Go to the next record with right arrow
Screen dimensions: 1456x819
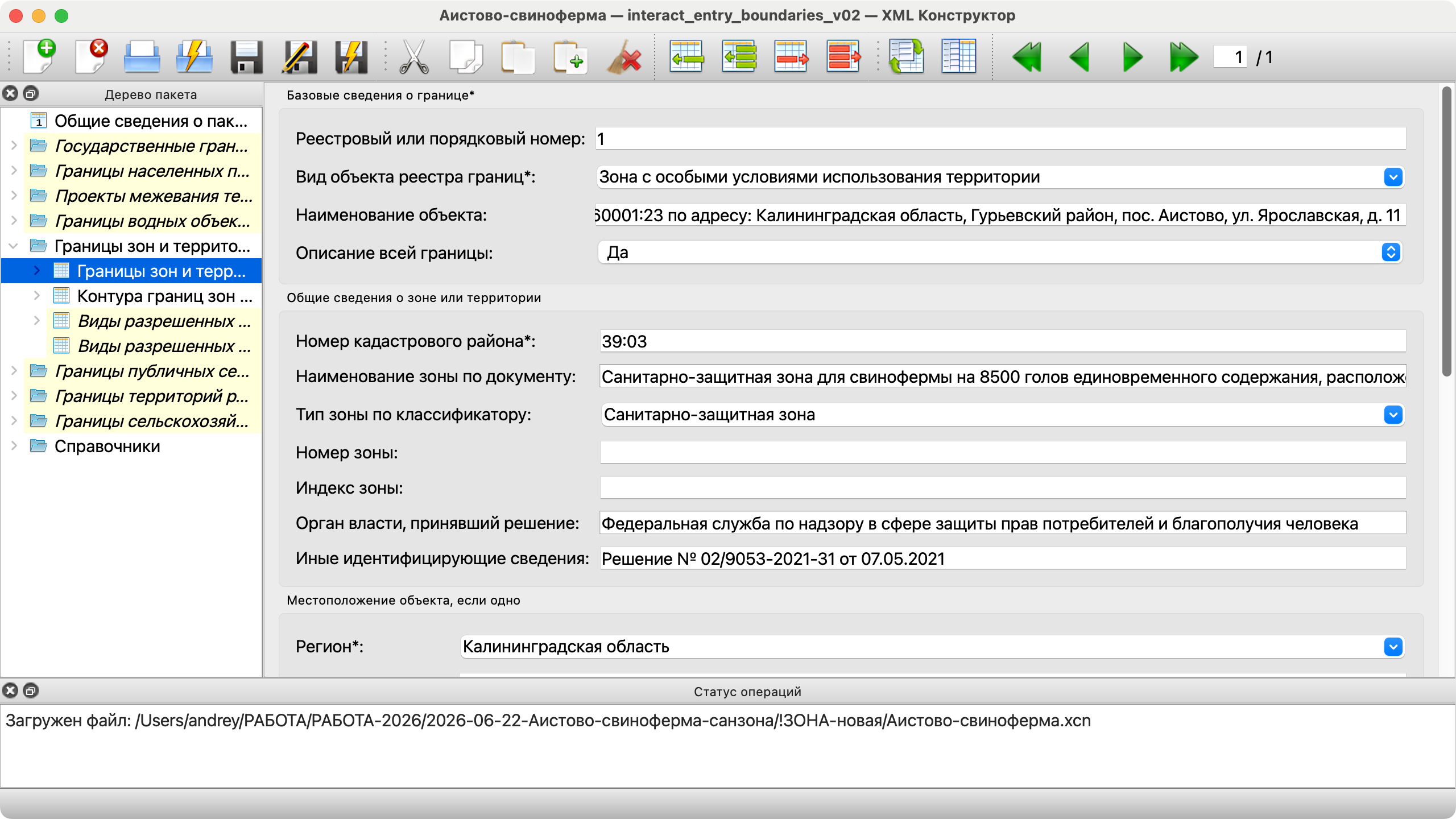click(1133, 57)
